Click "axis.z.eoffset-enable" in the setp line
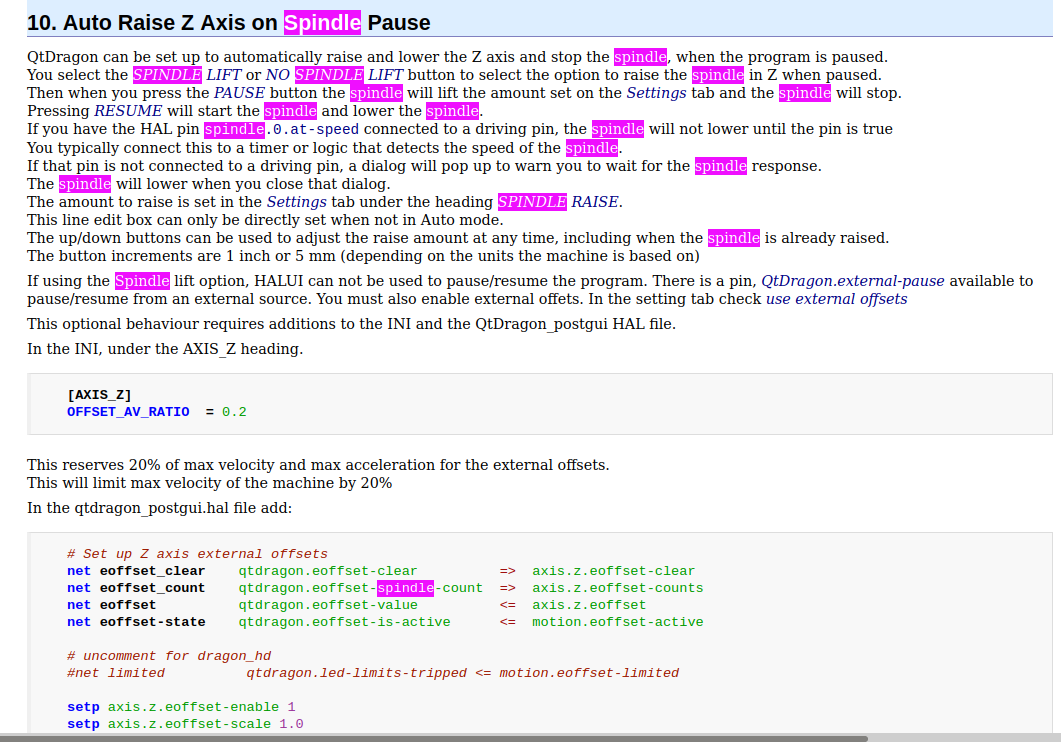Viewport: 1061px width, 742px height. coord(193,708)
